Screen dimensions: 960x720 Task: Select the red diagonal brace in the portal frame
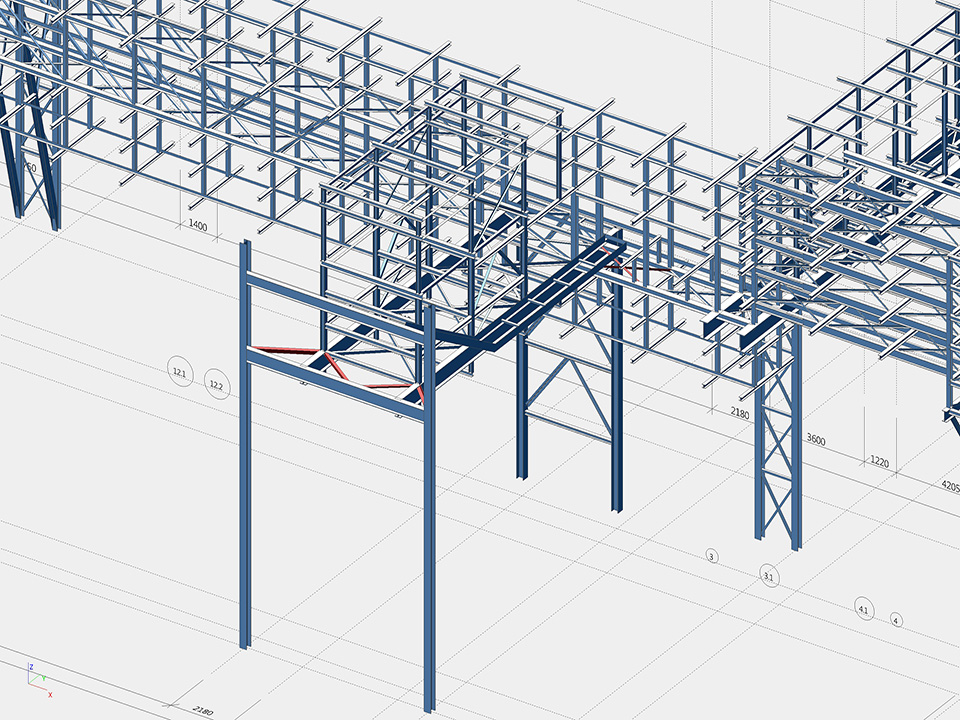(334, 367)
